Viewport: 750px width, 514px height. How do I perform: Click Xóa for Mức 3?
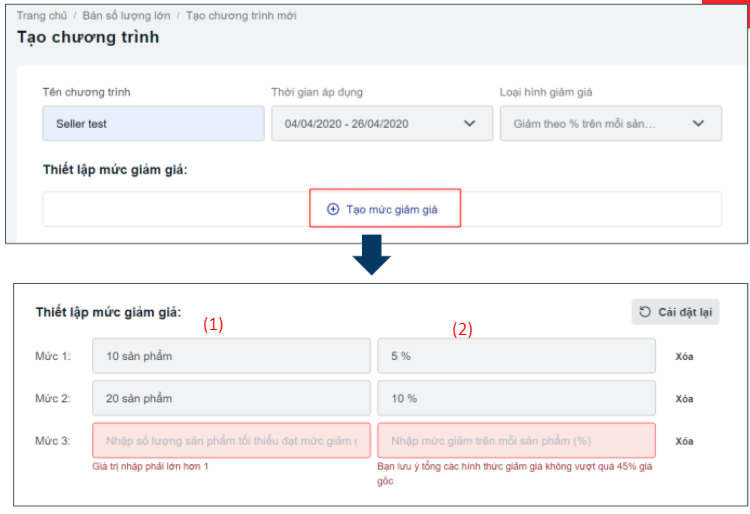click(684, 441)
